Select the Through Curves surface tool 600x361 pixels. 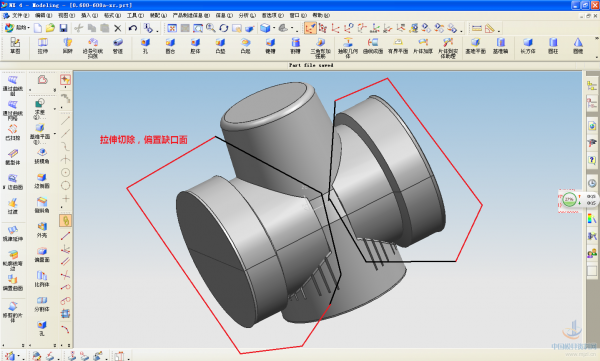(13, 85)
